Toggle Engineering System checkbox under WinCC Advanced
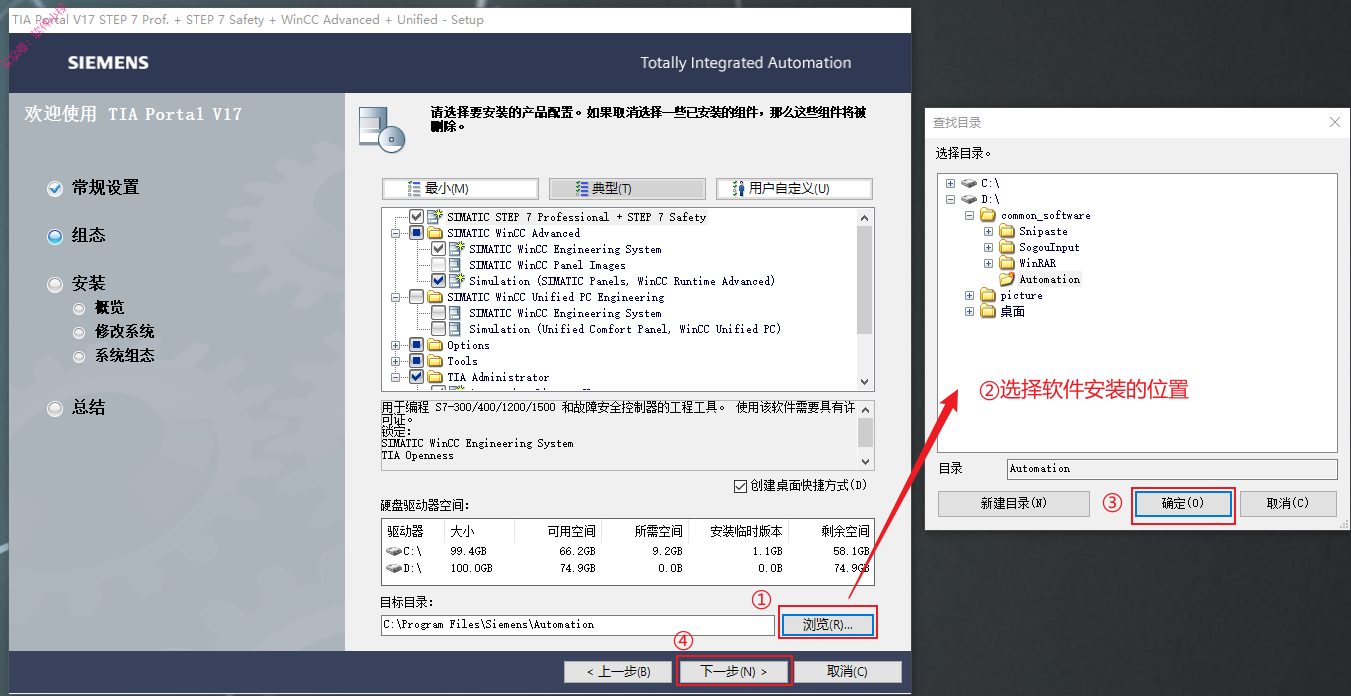 [x=438, y=249]
